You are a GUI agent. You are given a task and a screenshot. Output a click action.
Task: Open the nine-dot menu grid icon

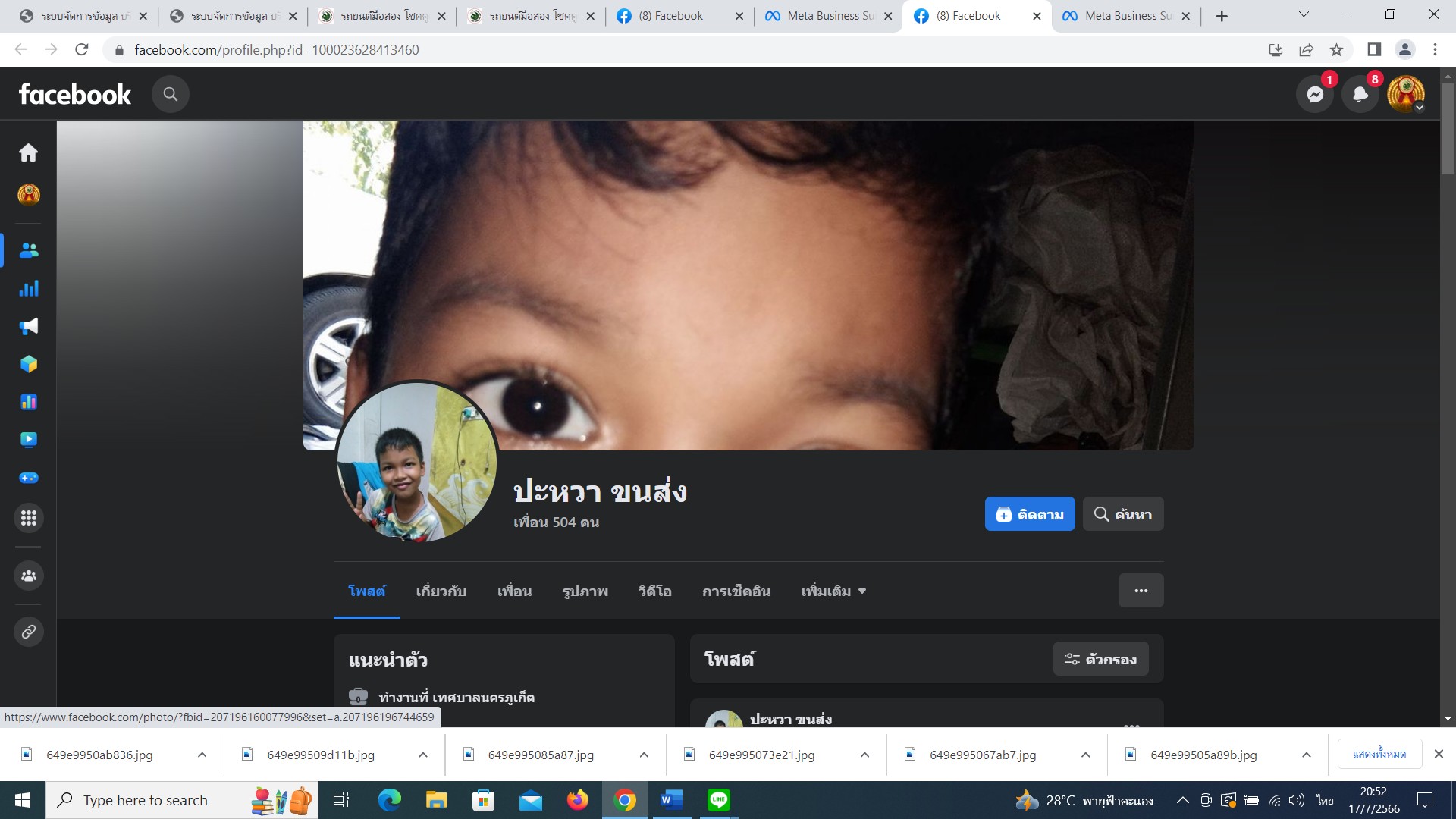28,518
